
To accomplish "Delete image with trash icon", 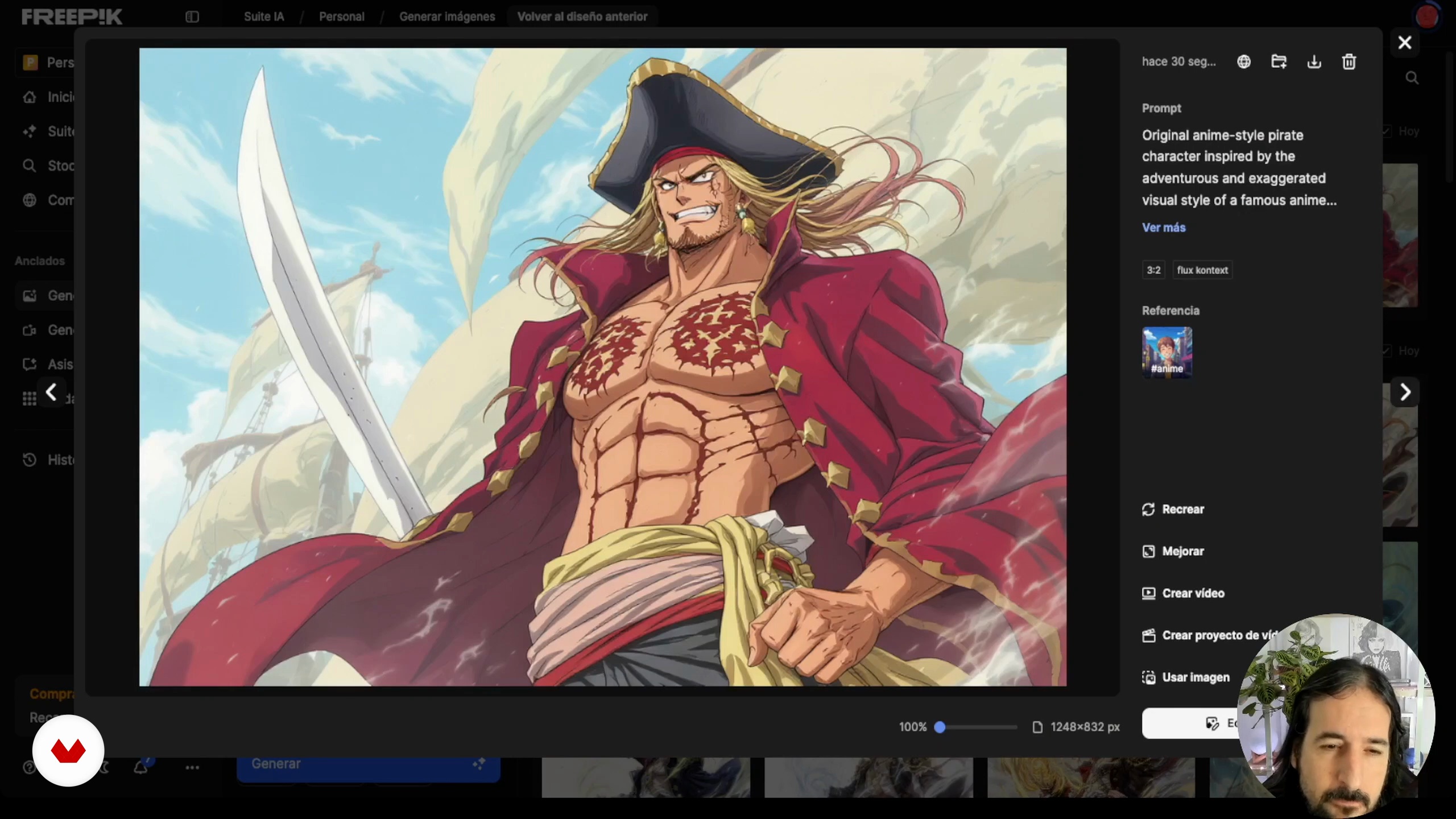I will pyautogui.click(x=1349, y=61).
